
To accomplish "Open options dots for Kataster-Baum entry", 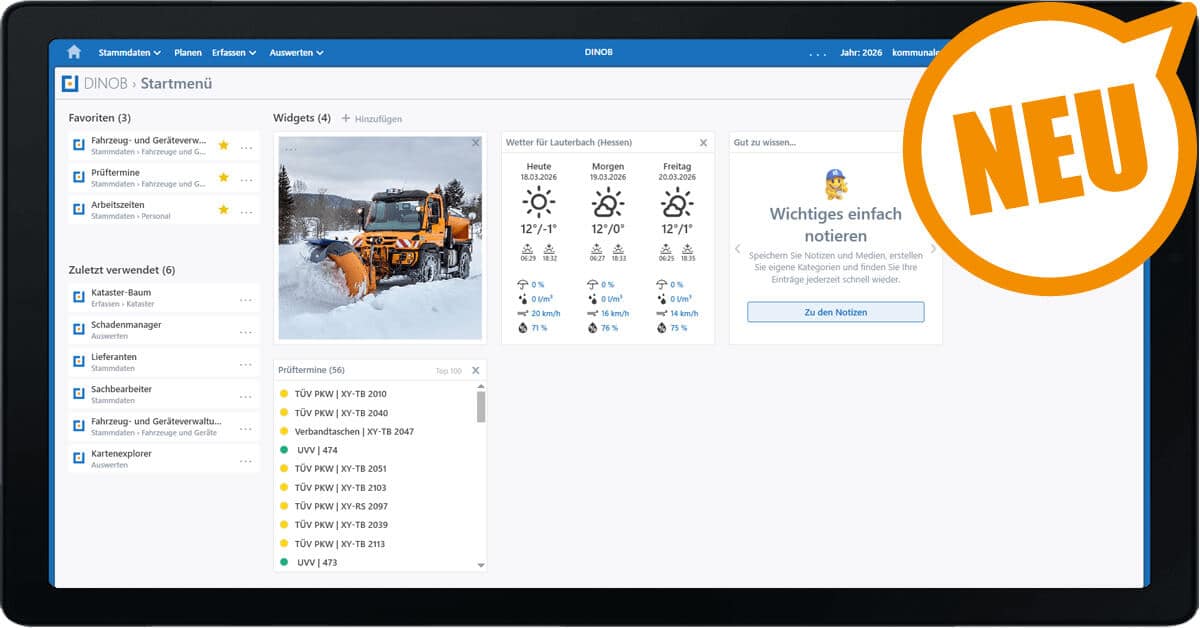I will (x=246, y=299).
